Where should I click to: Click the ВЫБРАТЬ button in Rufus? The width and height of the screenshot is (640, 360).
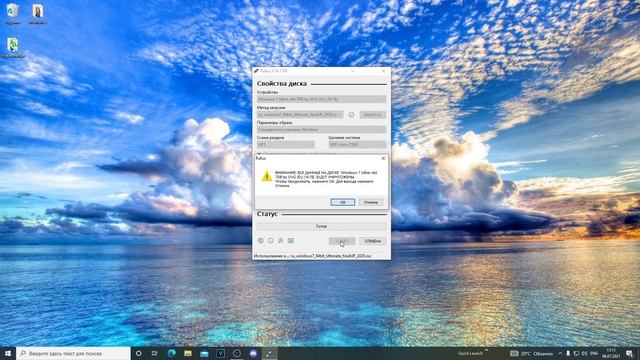373,115
